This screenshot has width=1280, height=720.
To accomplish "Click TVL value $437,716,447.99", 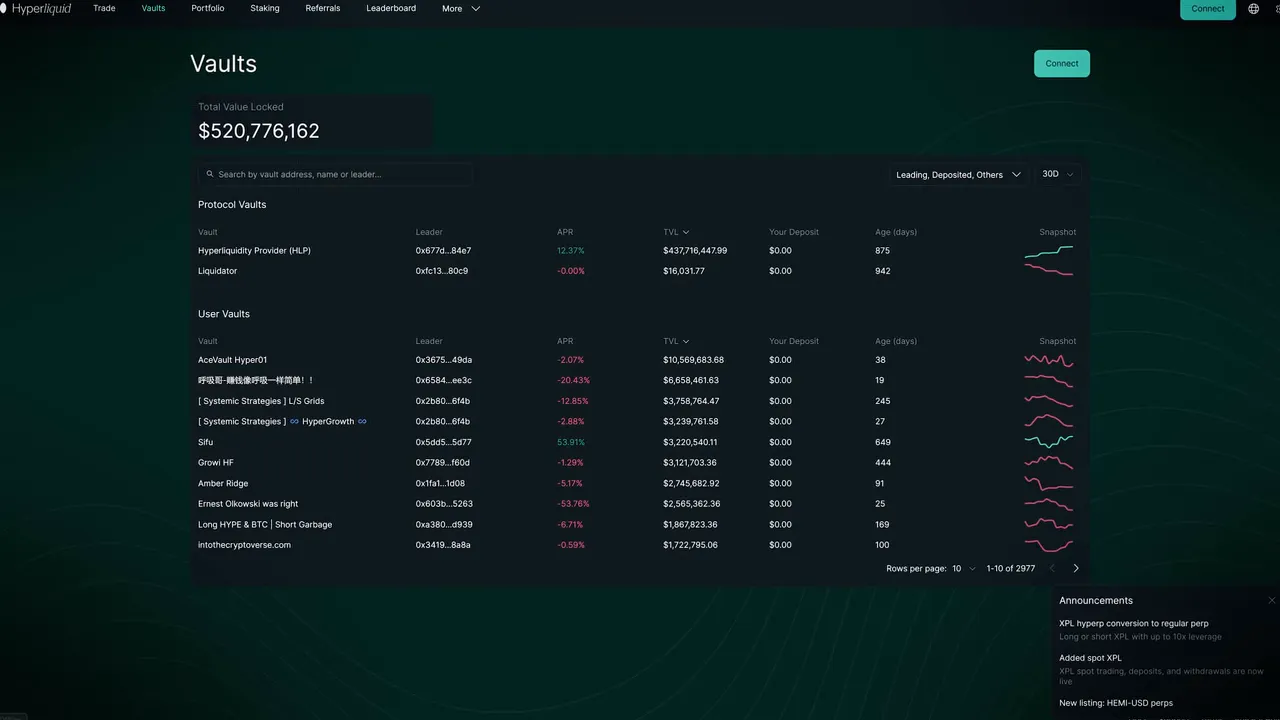I will point(695,251).
